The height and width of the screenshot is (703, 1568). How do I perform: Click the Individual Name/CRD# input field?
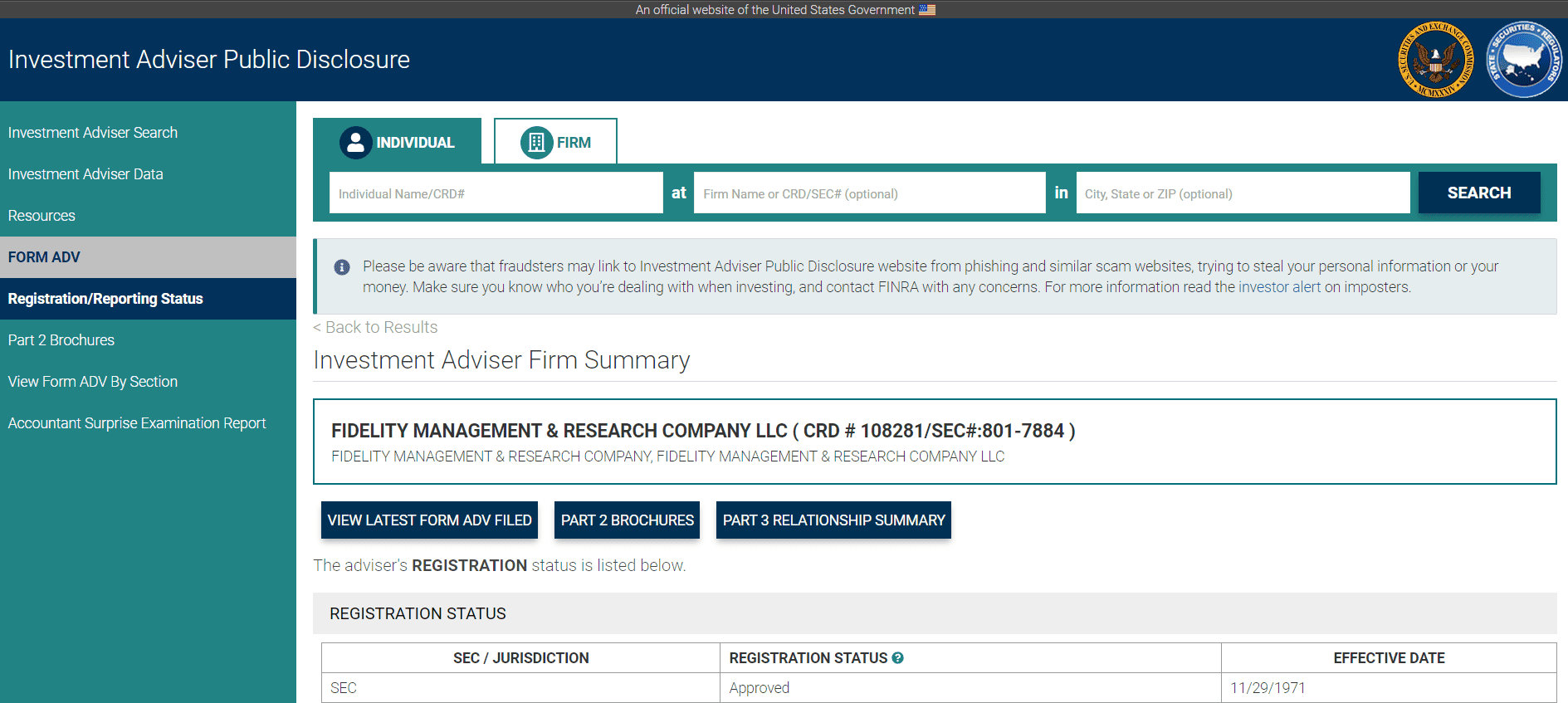click(x=496, y=193)
